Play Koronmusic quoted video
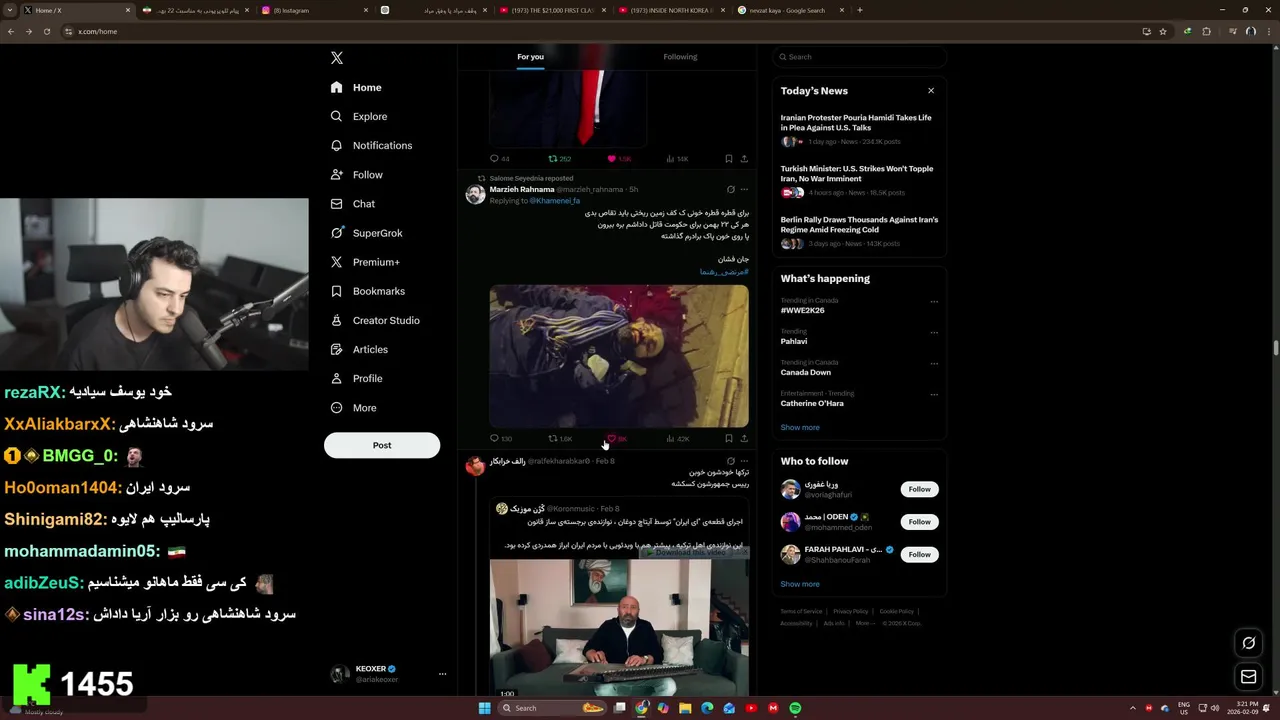 click(619, 627)
